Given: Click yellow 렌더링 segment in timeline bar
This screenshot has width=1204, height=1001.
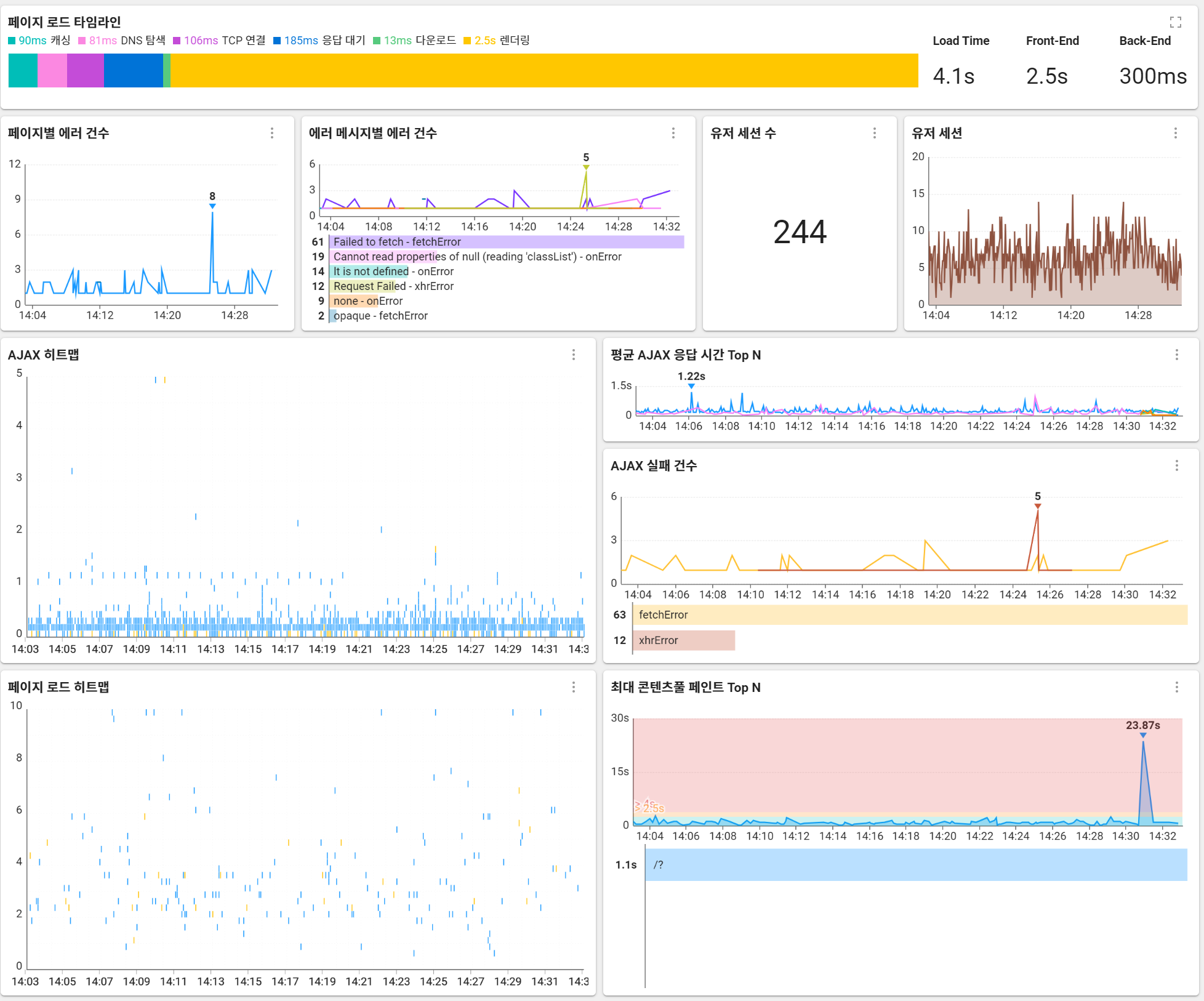Looking at the screenshot, I should click(544, 71).
